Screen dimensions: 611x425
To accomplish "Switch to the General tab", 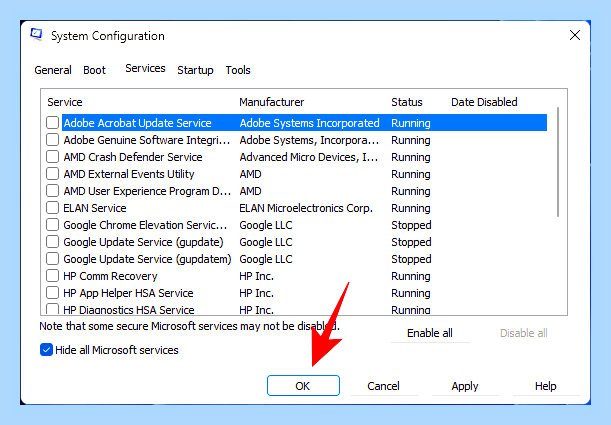I will (x=53, y=70).
